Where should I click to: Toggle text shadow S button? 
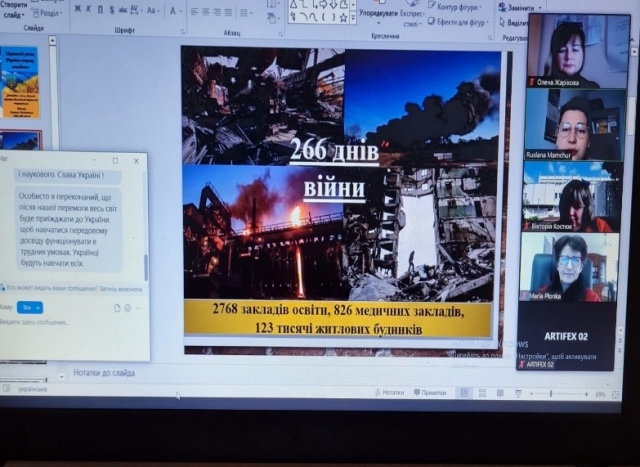[x=111, y=10]
